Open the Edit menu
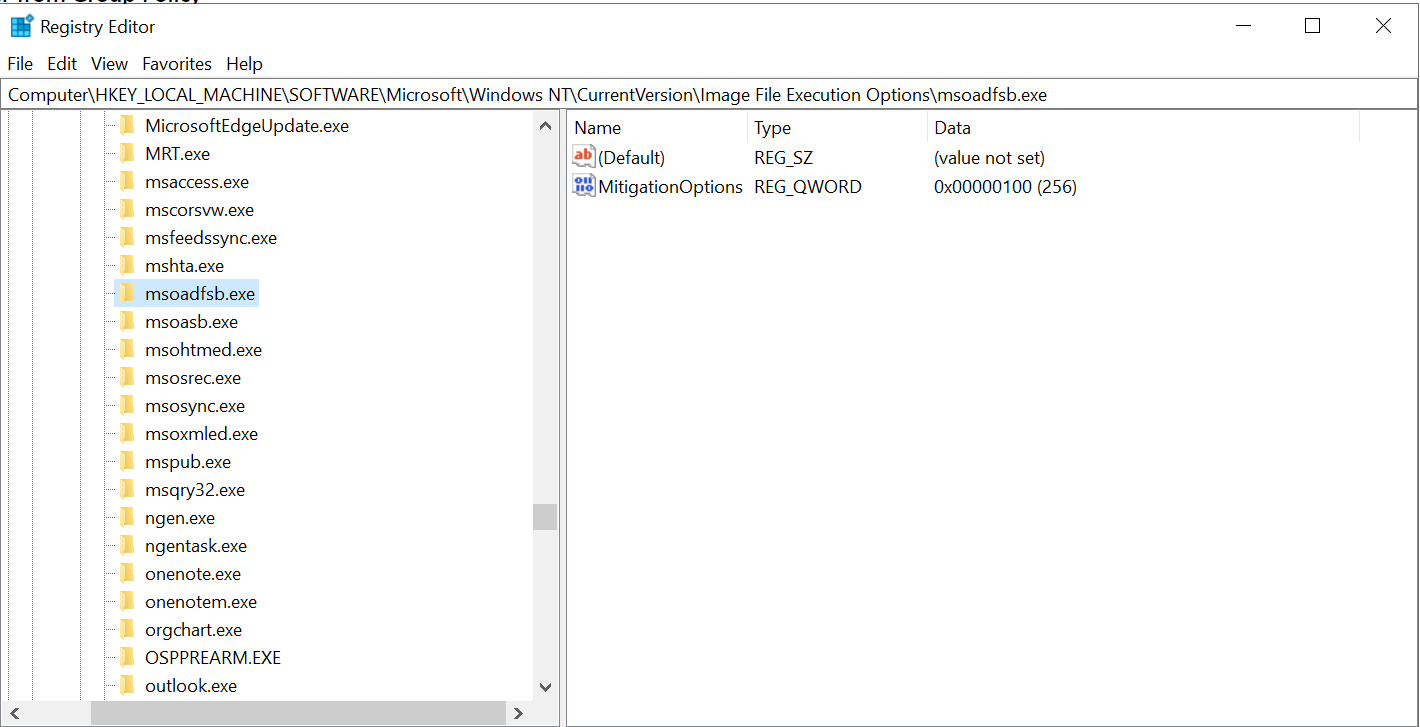The width and height of the screenshot is (1420, 727). 62,64
